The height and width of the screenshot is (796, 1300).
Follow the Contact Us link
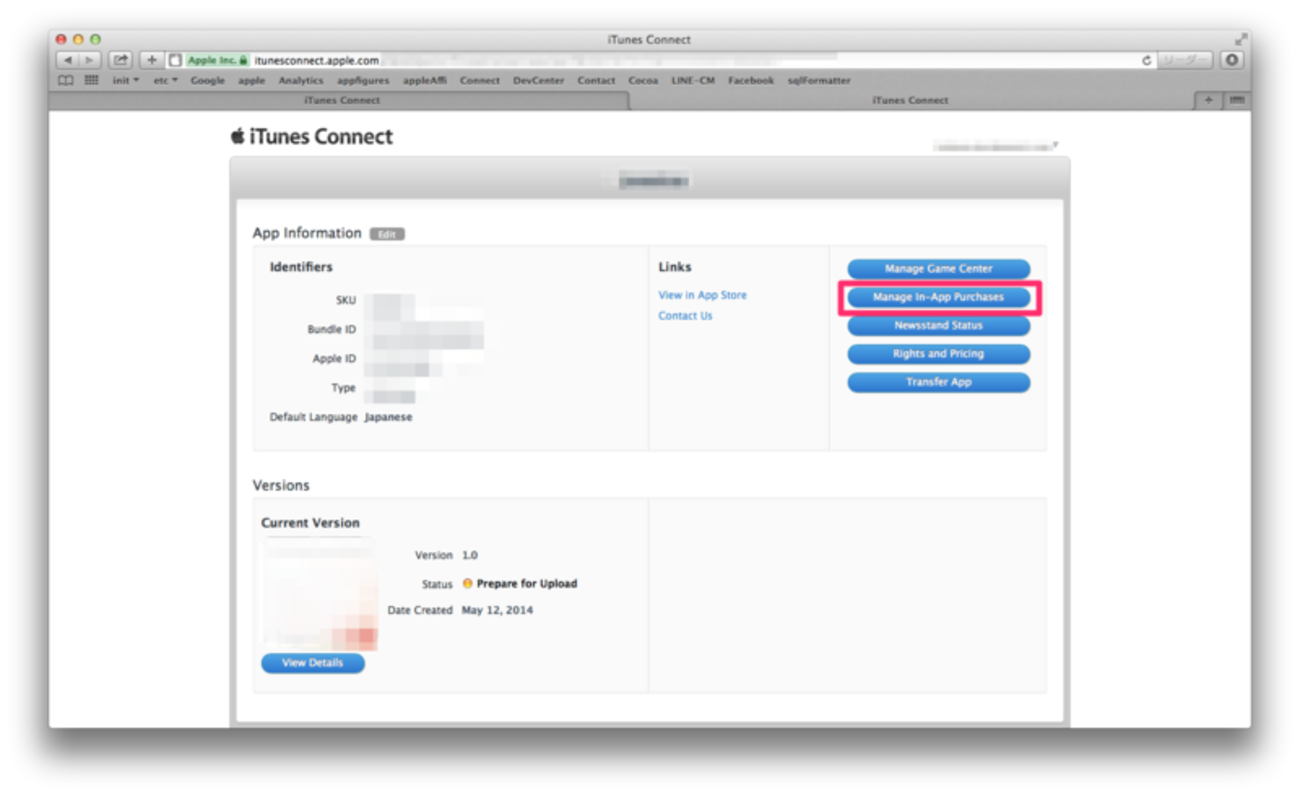click(685, 316)
